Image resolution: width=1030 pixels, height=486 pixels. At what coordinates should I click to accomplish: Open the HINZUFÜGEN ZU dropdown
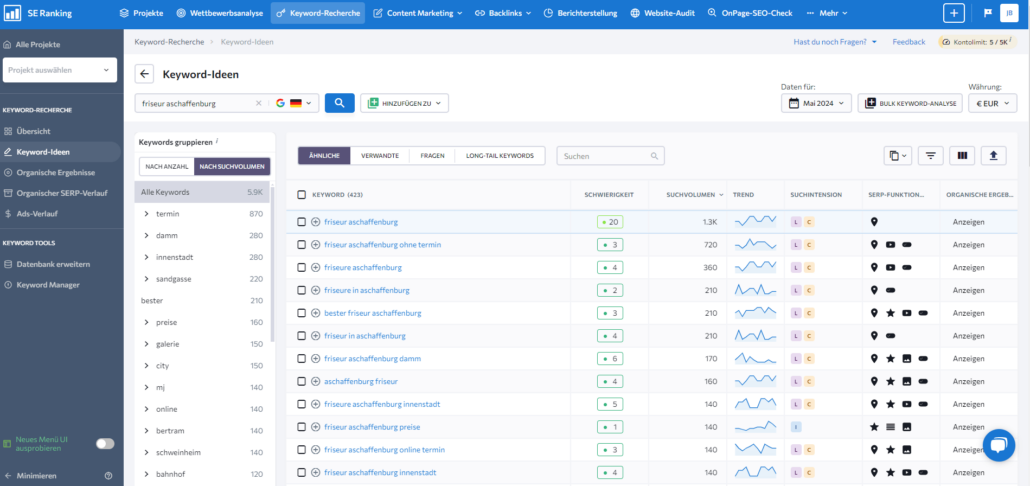[x=405, y=103]
